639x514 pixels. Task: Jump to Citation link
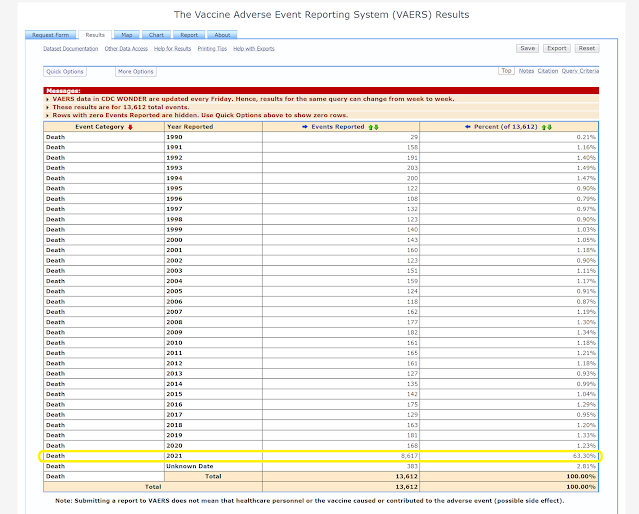click(548, 71)
